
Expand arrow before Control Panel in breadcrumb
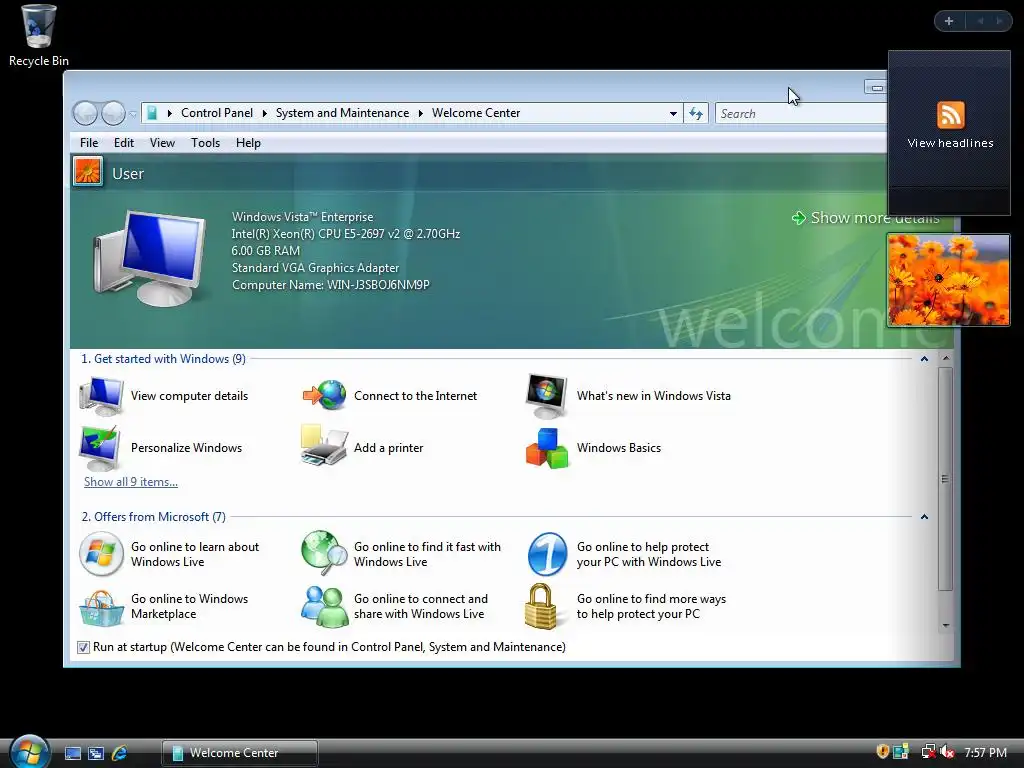click(169, 114)
